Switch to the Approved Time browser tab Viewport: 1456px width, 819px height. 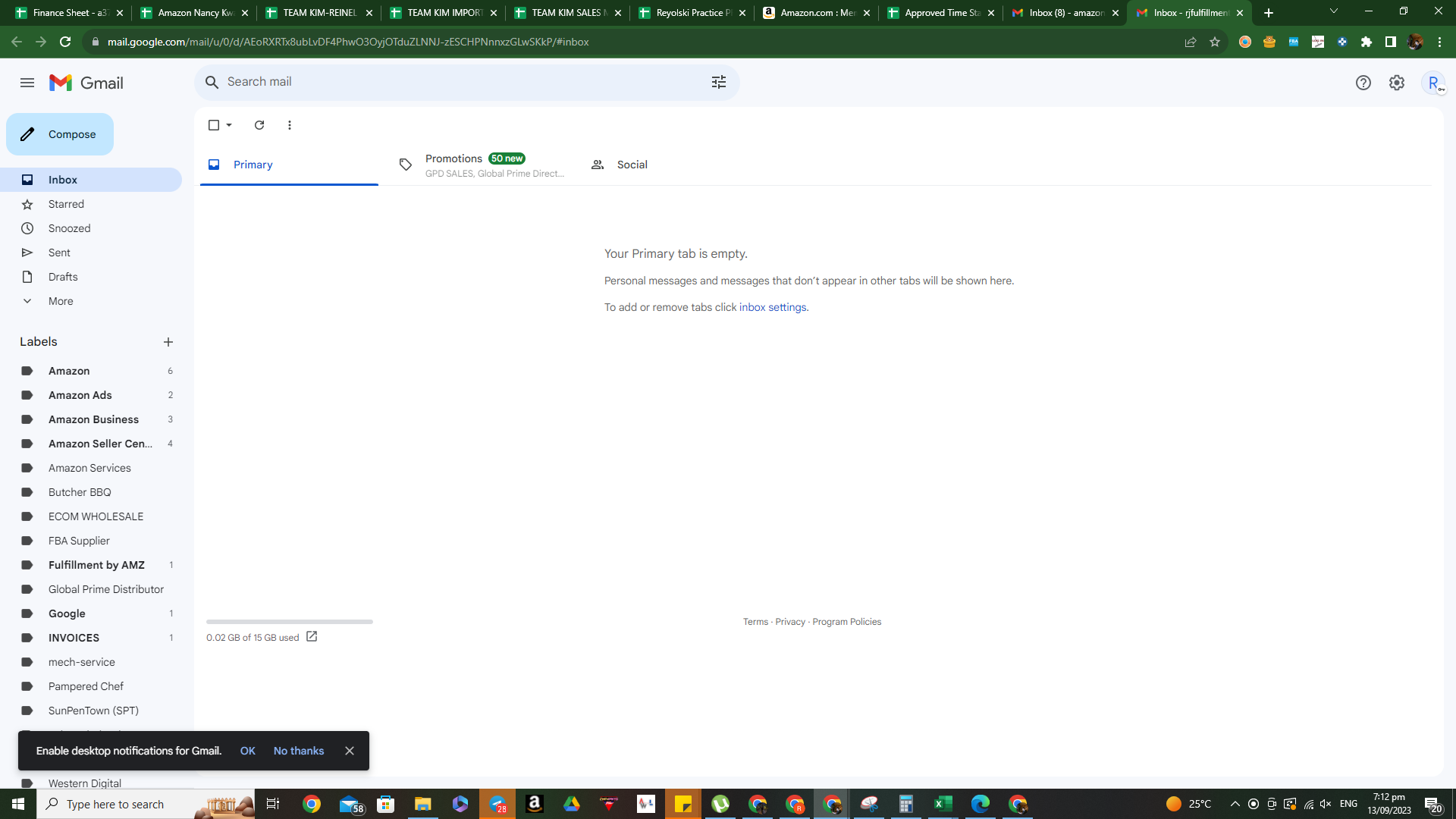click(942, 13)
